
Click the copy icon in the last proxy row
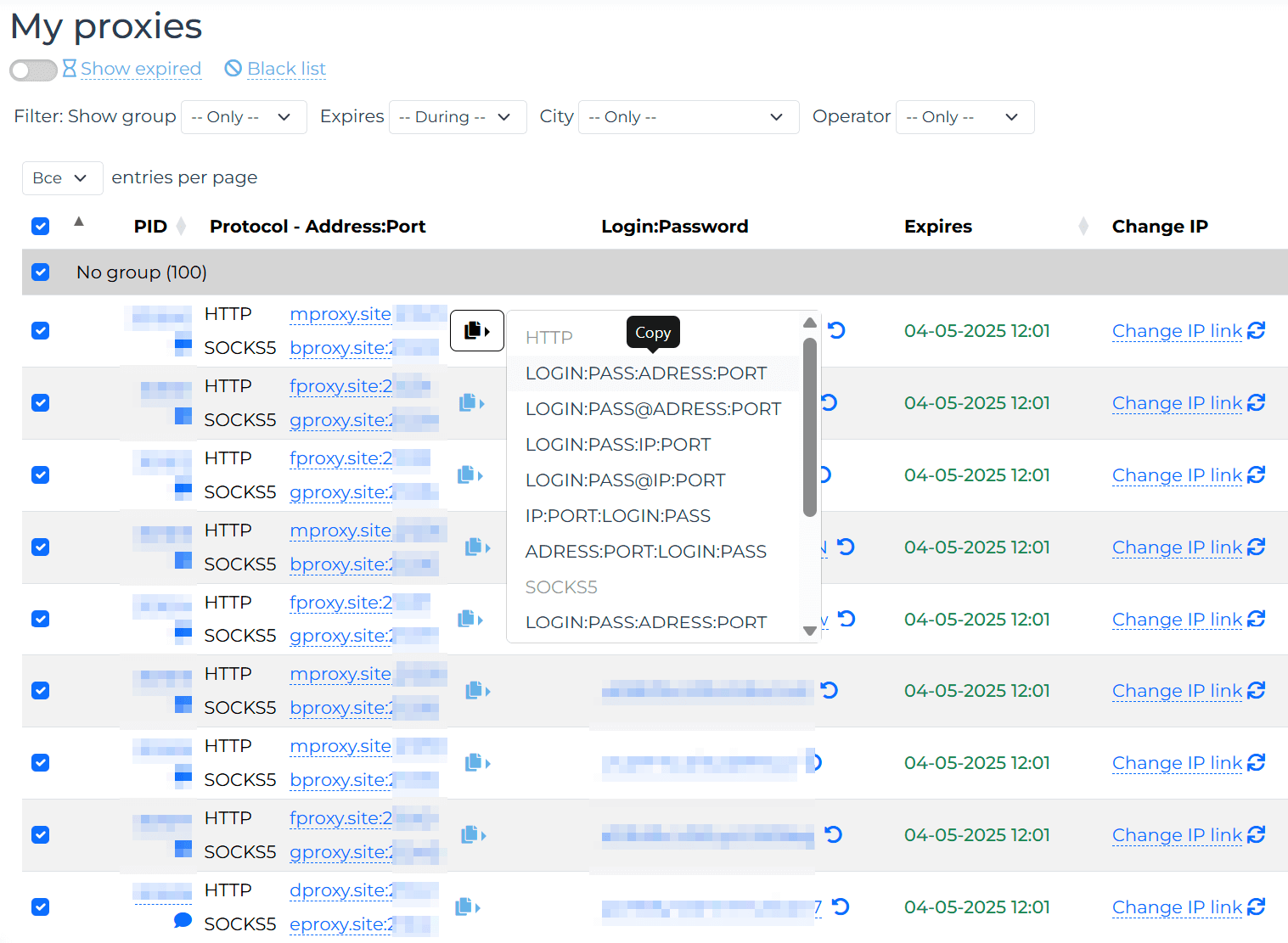coord(467,907)
